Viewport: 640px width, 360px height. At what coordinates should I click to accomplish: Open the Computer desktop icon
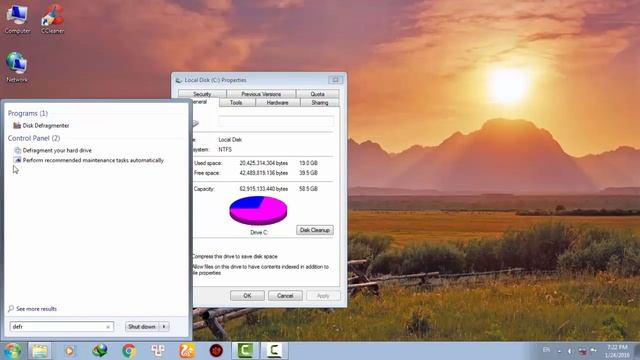click(17, 19)
